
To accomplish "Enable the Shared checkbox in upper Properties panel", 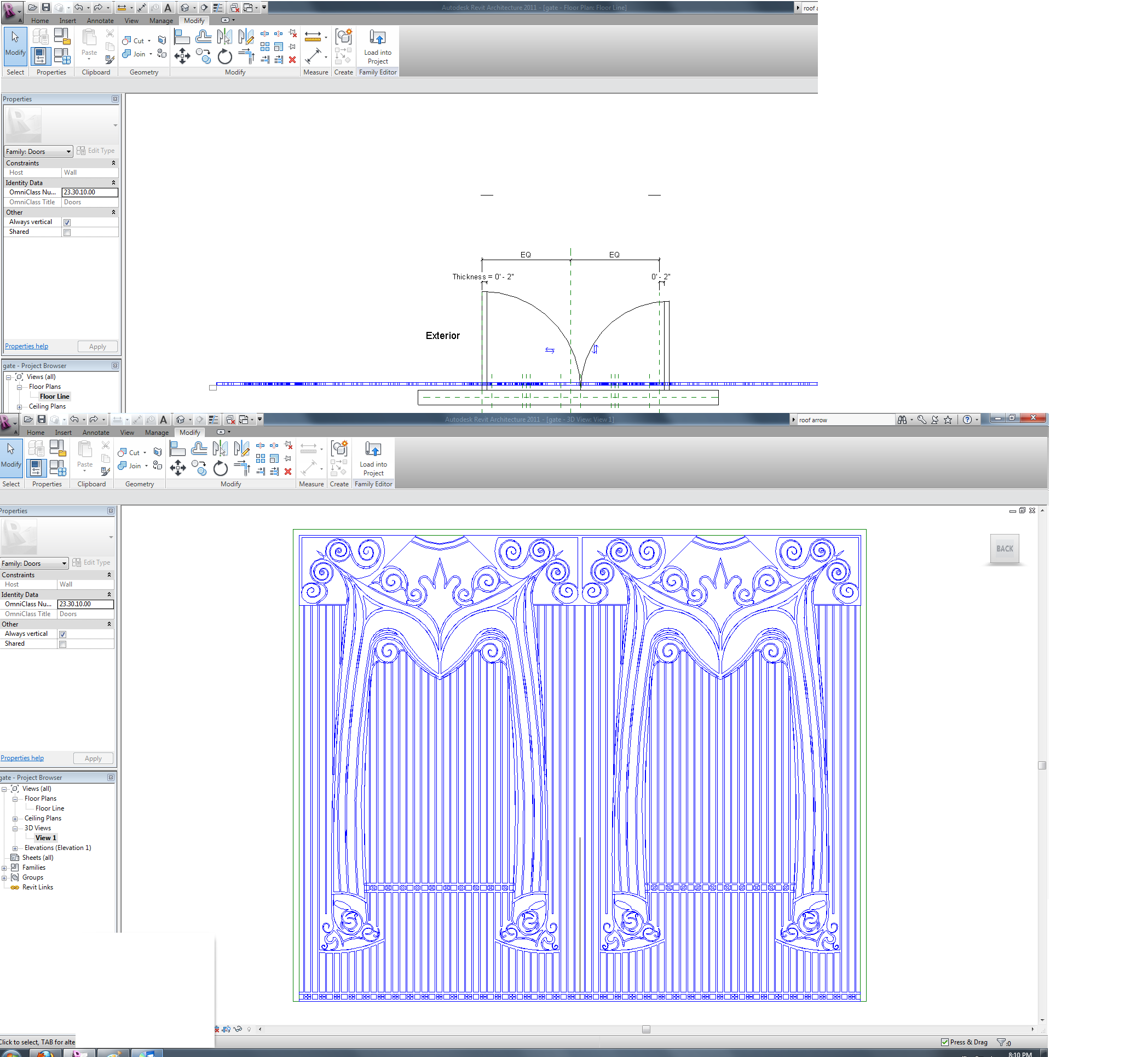I will coord(67,232).
